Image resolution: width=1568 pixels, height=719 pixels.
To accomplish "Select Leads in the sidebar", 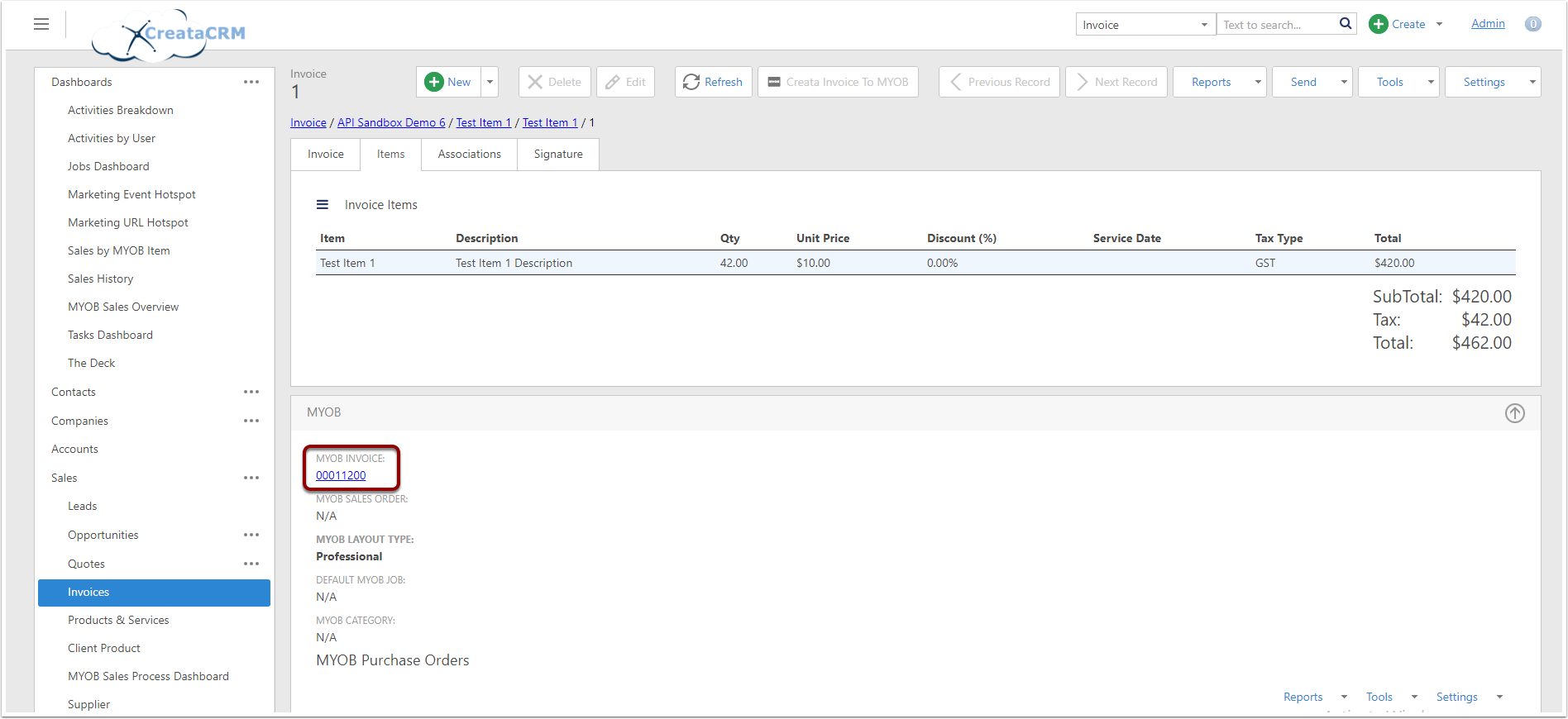I will point(82,506).
